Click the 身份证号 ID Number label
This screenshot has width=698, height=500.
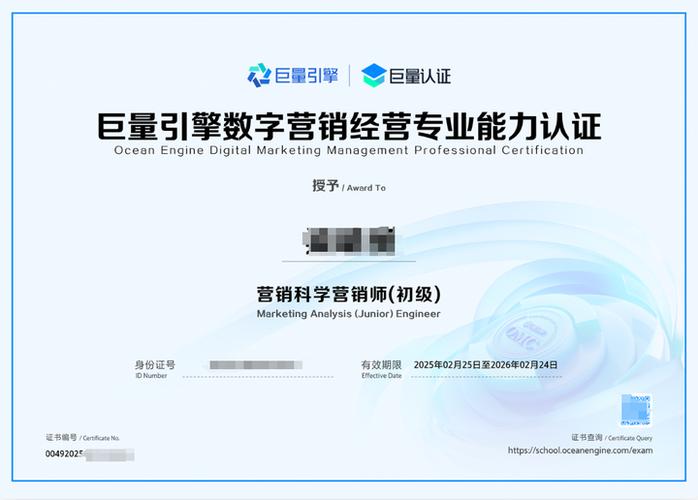tap(154, 370)
